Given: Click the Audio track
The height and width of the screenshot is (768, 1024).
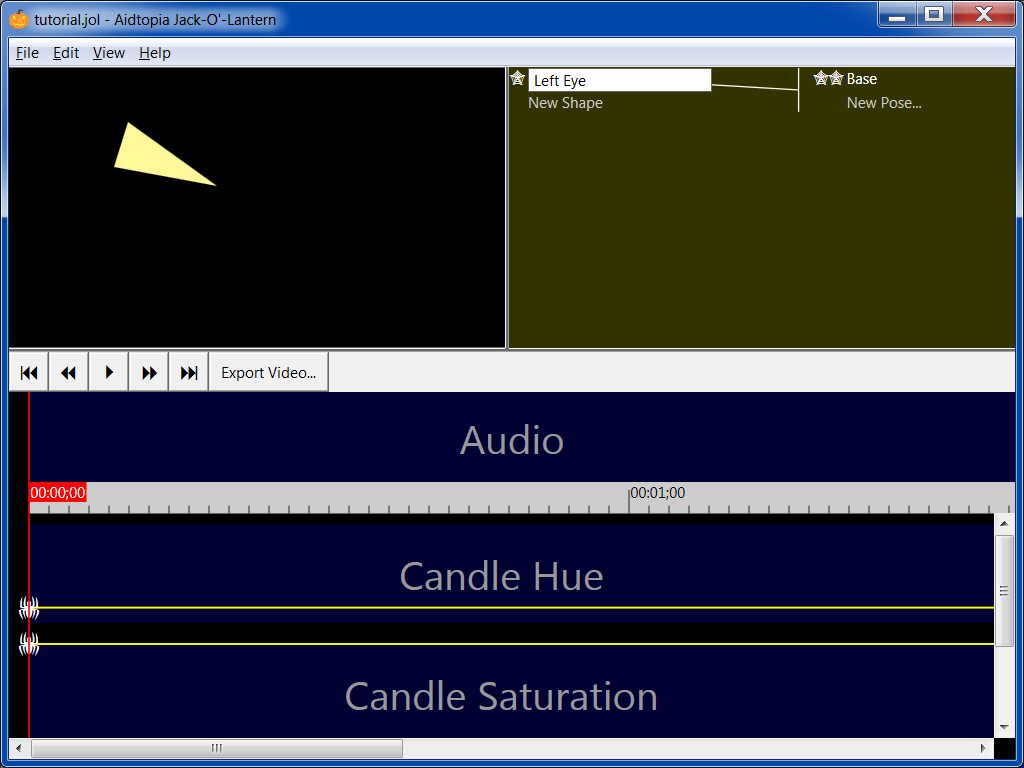Looking at the screenshot, I should [512, 439].
